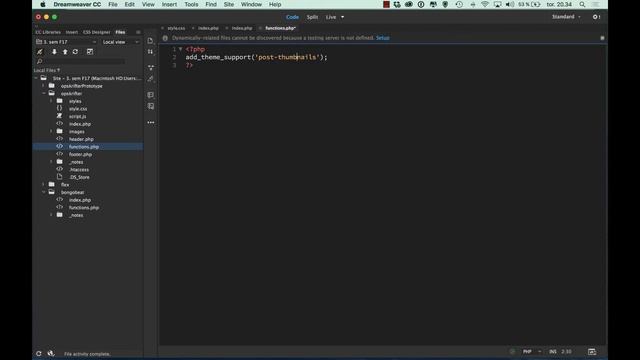Click the sync settings gear icon at top right
The image size is (640, 360).
(x=596, y=17)
